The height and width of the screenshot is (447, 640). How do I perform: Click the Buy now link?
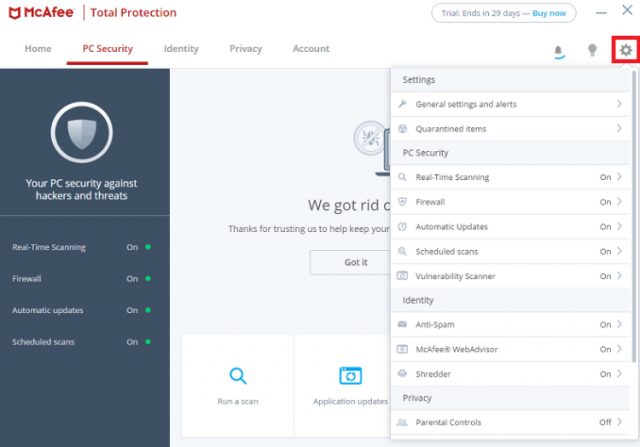pyautogui.click(x=549, y=13)
